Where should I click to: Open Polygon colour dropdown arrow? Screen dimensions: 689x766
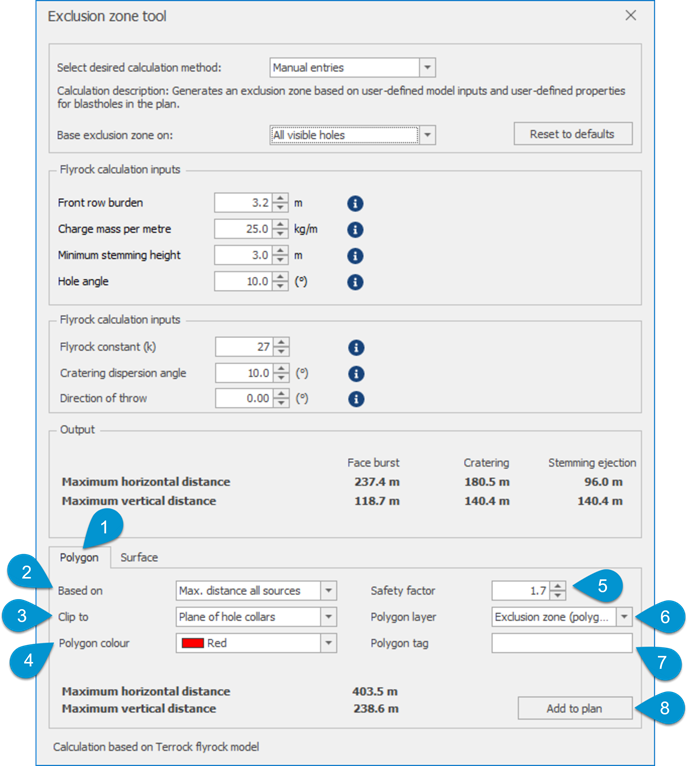tap(329, 643)
